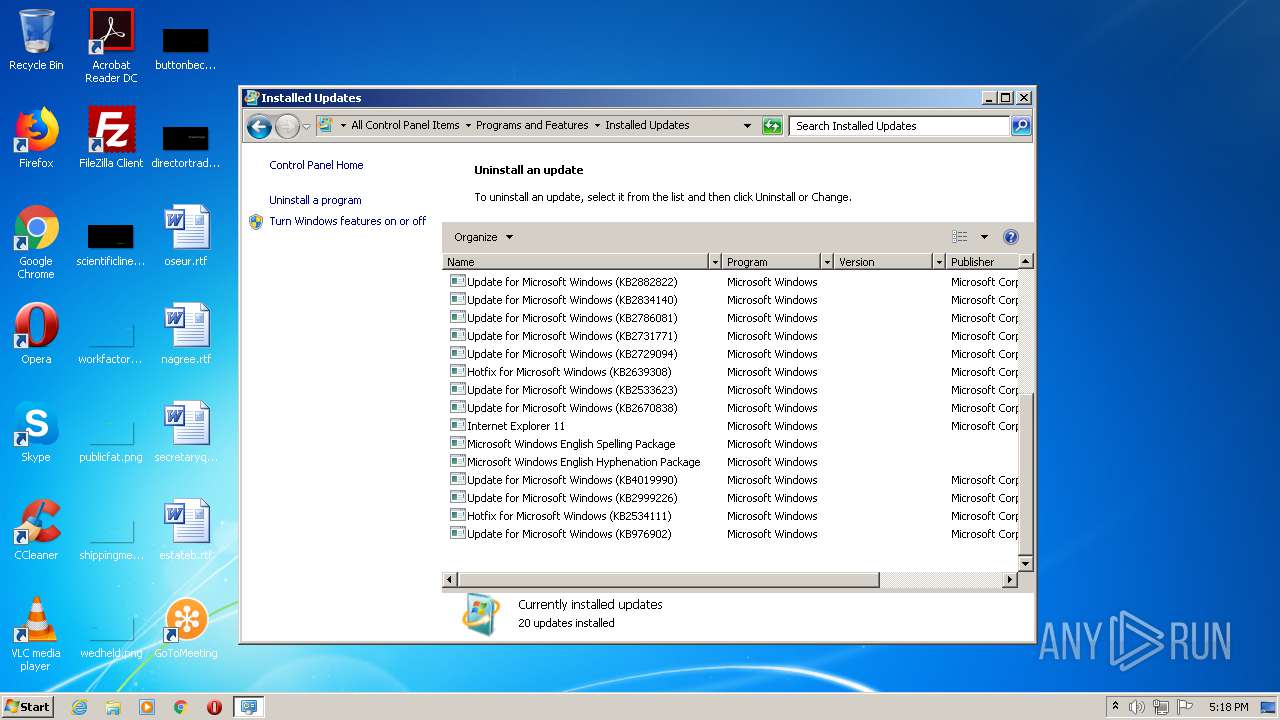Click the Forward navigation arrow
1280x720 pixels.
287,126
